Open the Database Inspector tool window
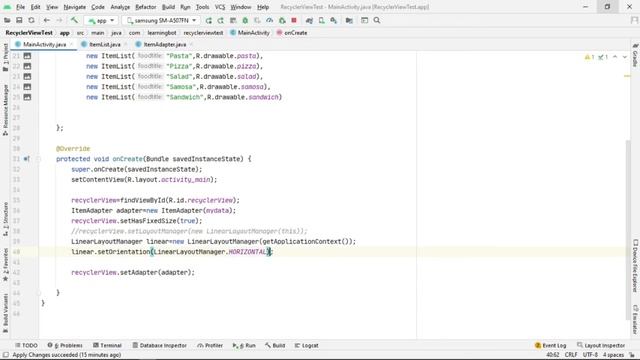Screen dimensions: 640x360 pos(160,345)
